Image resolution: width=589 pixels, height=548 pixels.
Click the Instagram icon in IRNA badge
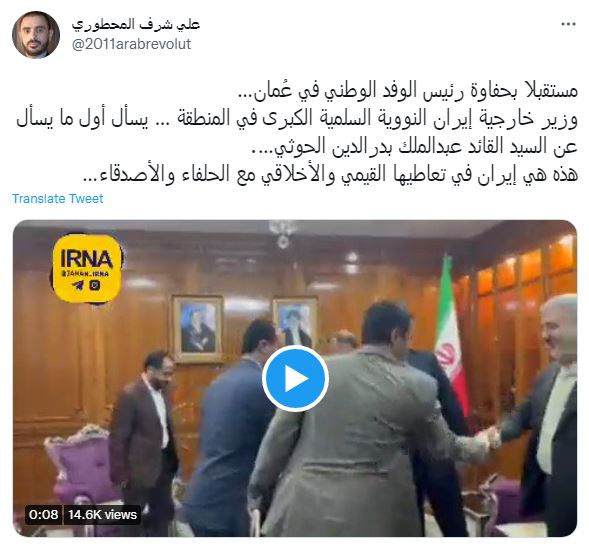coord(95,286)
